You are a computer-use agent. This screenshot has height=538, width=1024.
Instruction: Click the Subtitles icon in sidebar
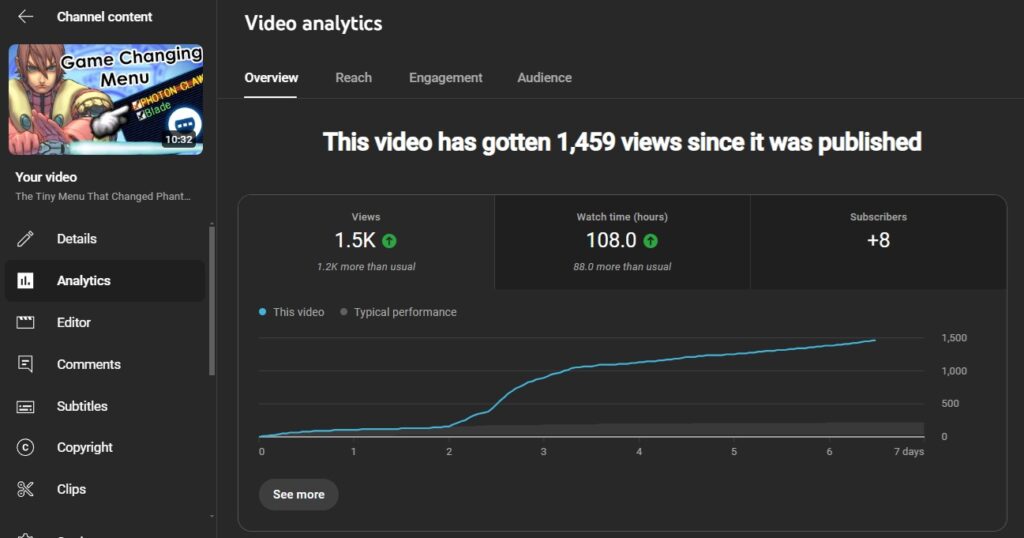26,407
